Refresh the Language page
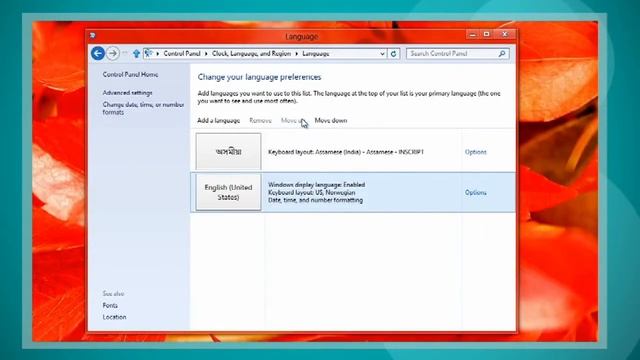Screen dimensions: 640x360 (393, 53)
